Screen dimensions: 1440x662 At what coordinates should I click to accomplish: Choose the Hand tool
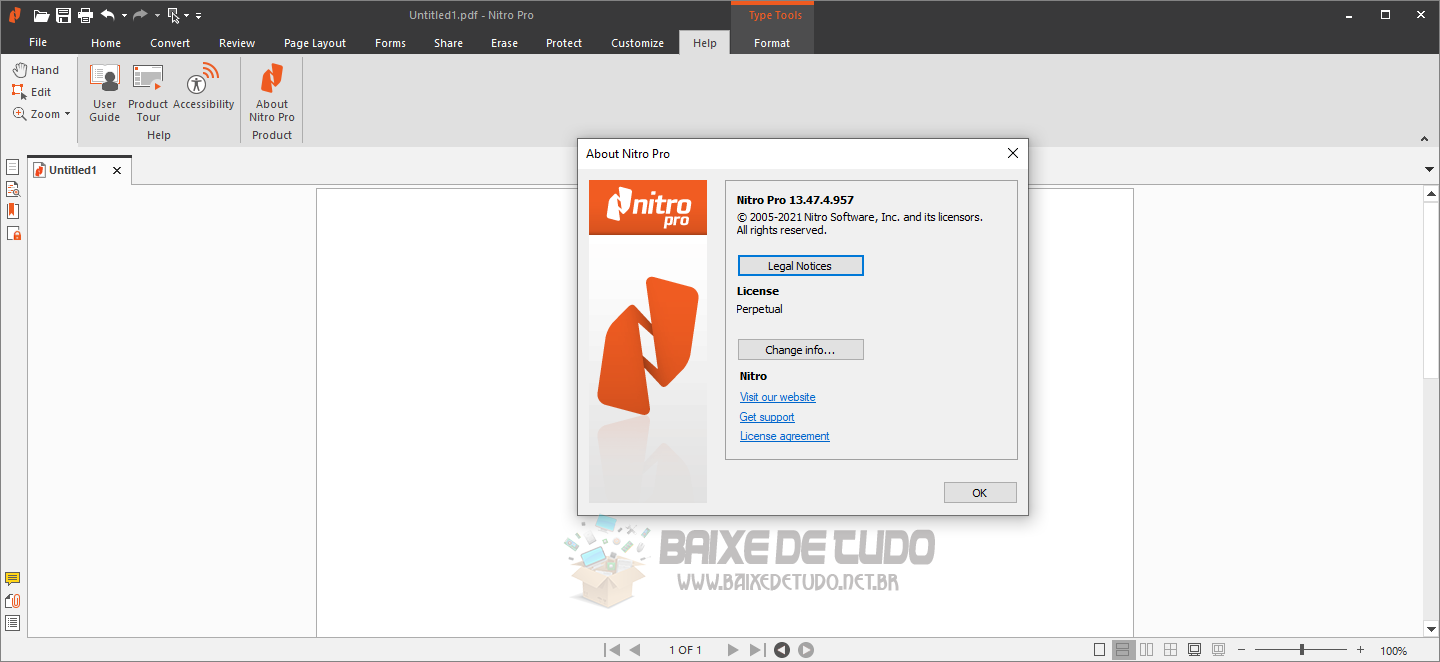click(36, 70)
